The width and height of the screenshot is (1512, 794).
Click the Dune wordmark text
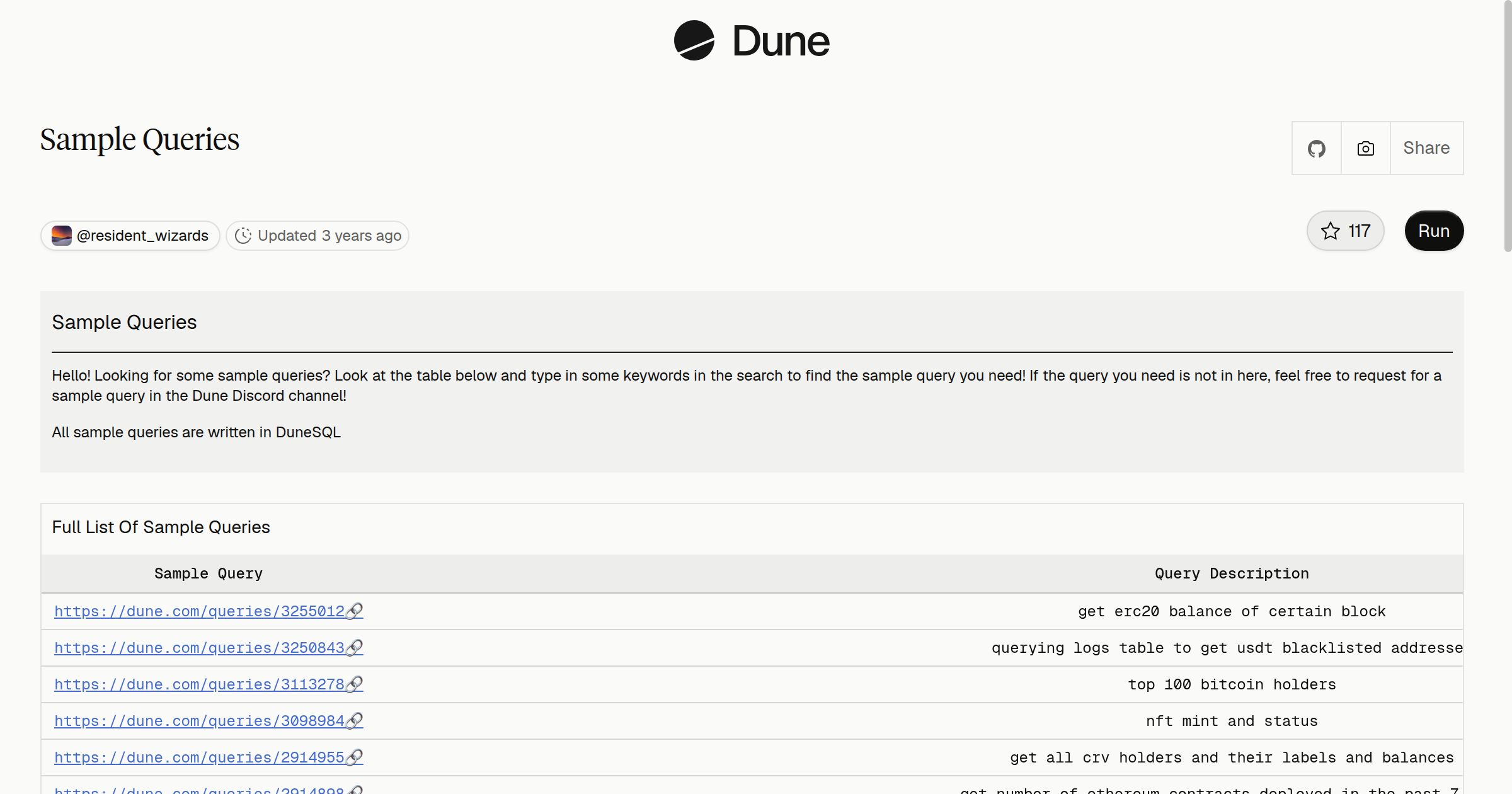pos(781,41)
